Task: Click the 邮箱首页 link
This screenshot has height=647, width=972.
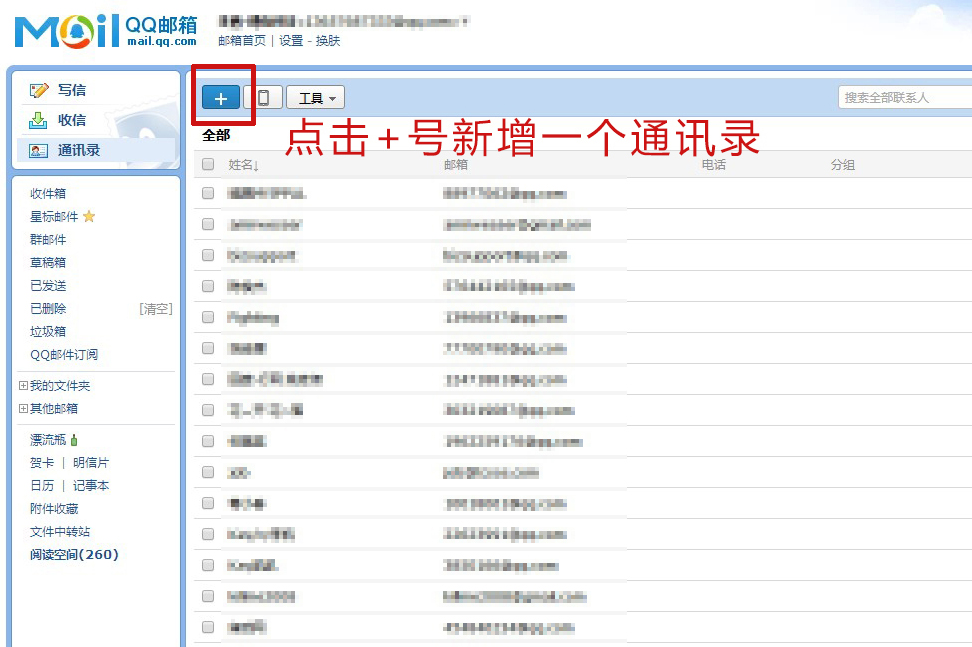Action: point(242,41)
